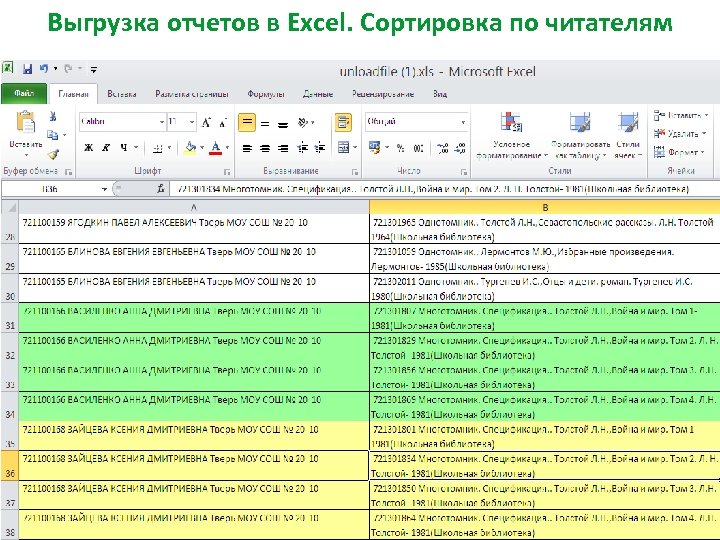Screen dimensions: 720x540
Task: Click the Вставить paste clipboard icon
Action: (26, 123)
